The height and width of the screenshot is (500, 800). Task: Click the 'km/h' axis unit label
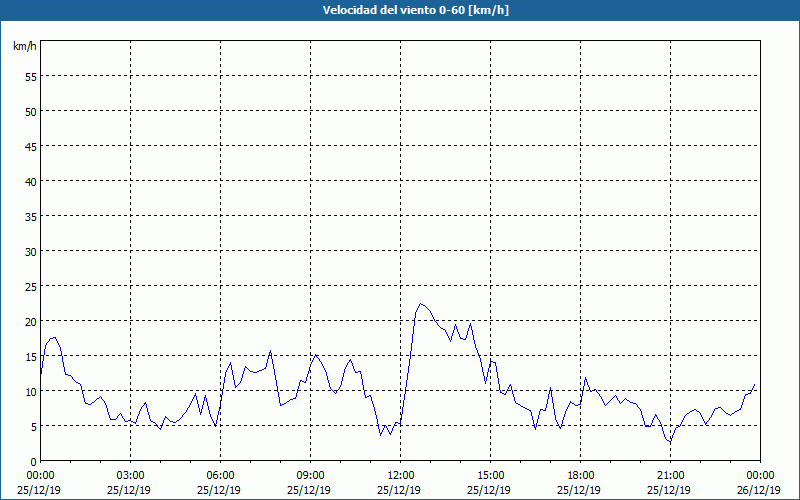click(24, 46)
